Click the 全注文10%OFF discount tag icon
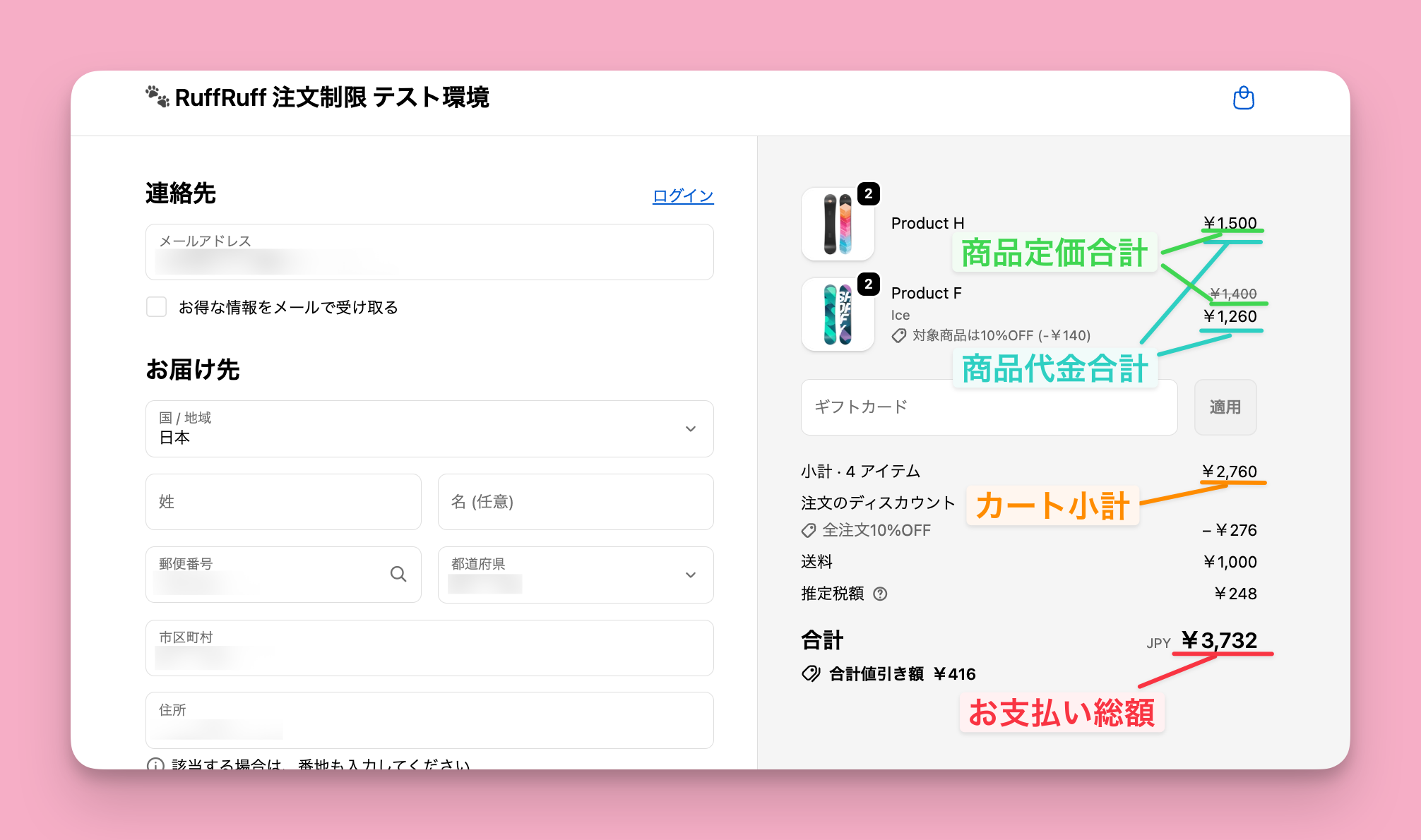Screen dimensions: 1421x840 tap(809, 531)
